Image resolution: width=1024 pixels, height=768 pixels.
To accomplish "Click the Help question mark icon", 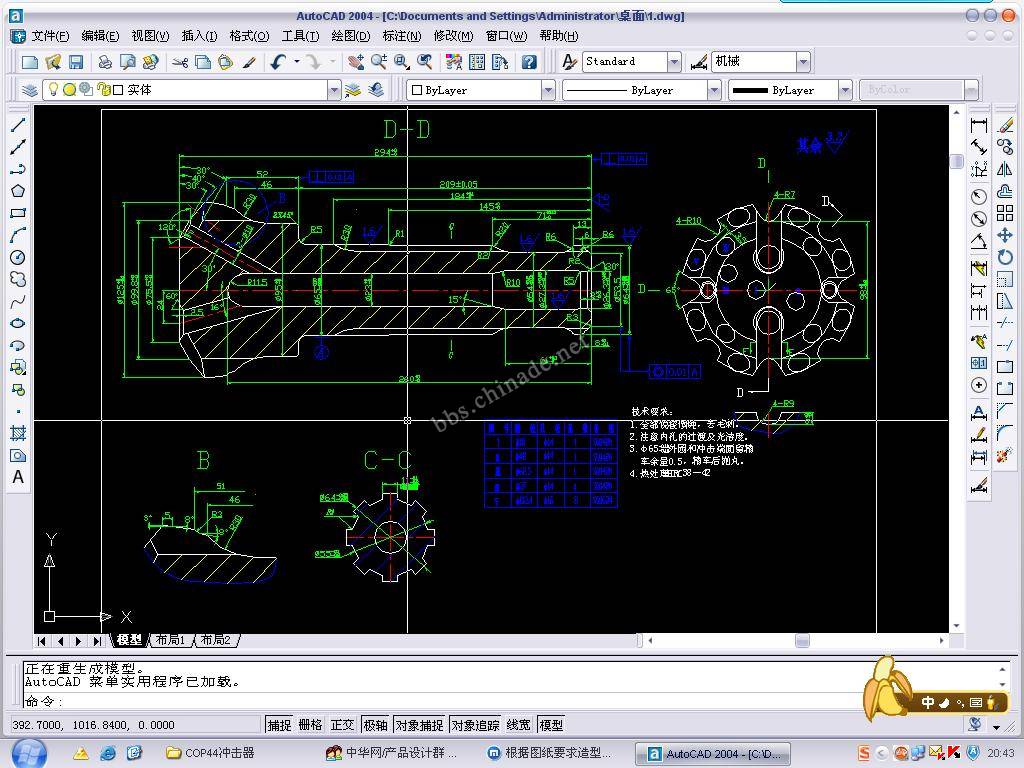I will [x=529, y=62].
